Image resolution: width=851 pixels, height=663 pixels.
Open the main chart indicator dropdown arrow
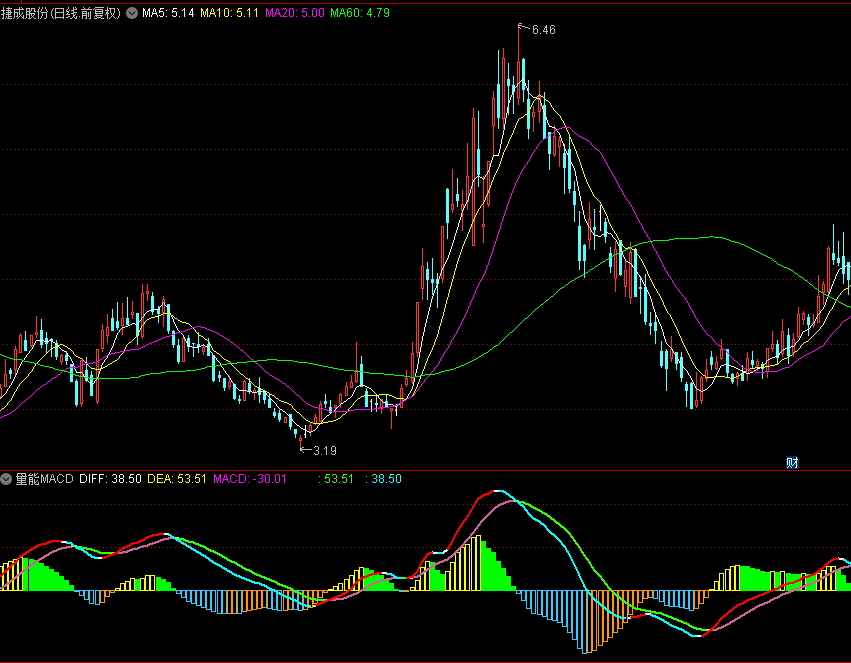pos(131,14)
